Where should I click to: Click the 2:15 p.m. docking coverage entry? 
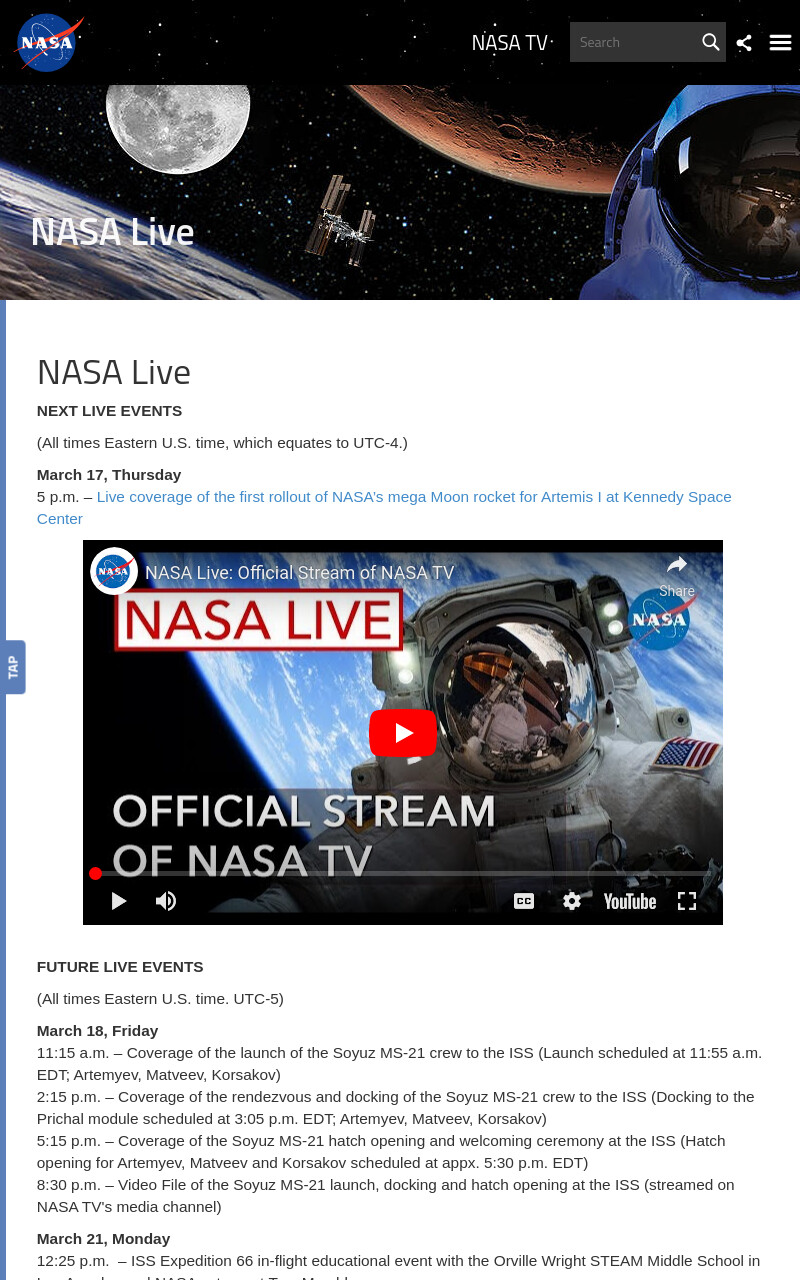click(x=396, y=1108)
